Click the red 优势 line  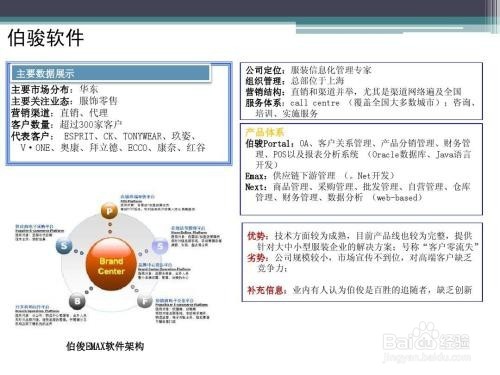point(360,236)
